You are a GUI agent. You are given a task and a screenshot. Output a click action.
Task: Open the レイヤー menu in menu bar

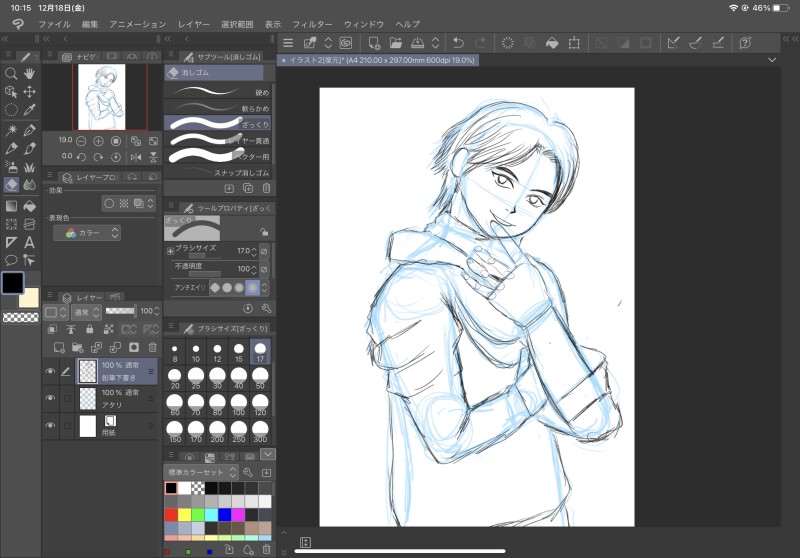(195, 23)
